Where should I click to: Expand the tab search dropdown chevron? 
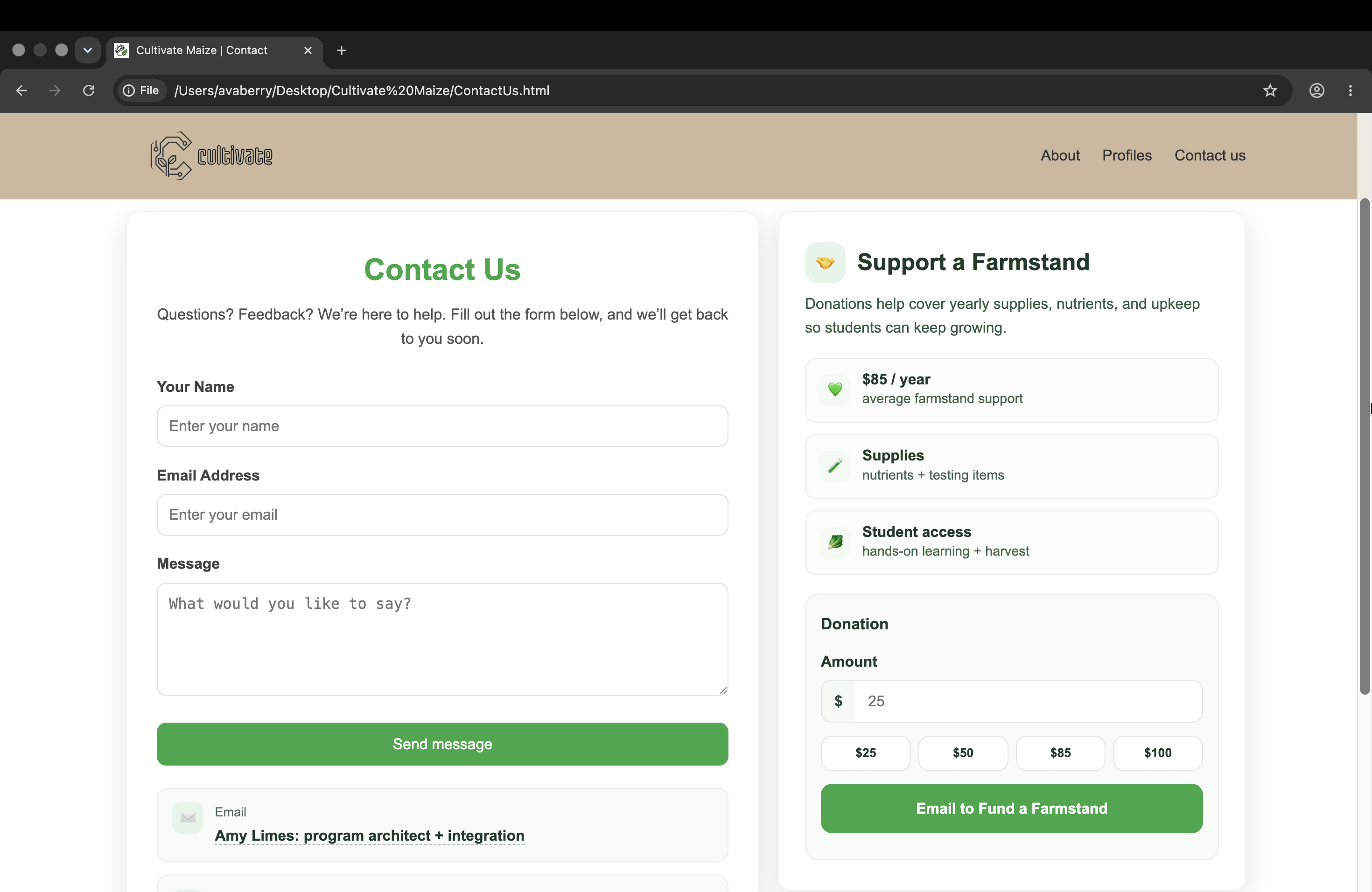point(88,51)
